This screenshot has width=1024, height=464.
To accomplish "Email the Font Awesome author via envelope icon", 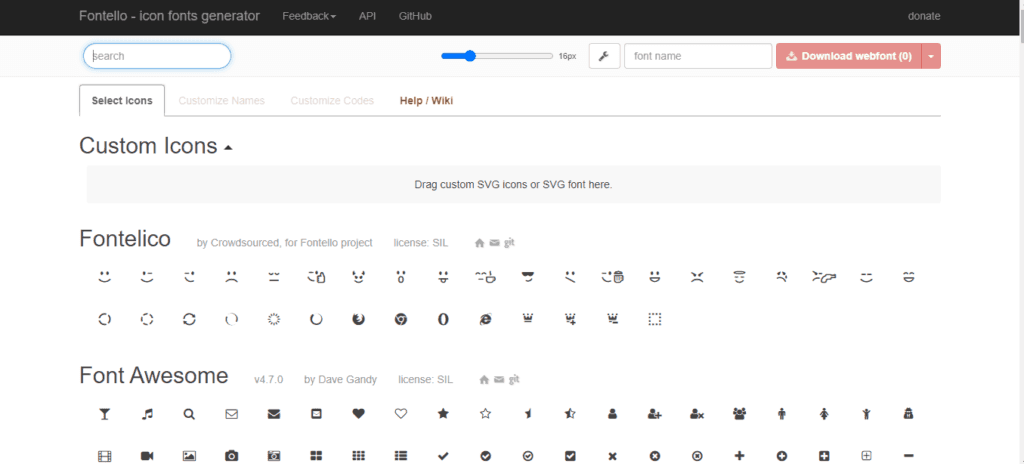I will [499, 380].
